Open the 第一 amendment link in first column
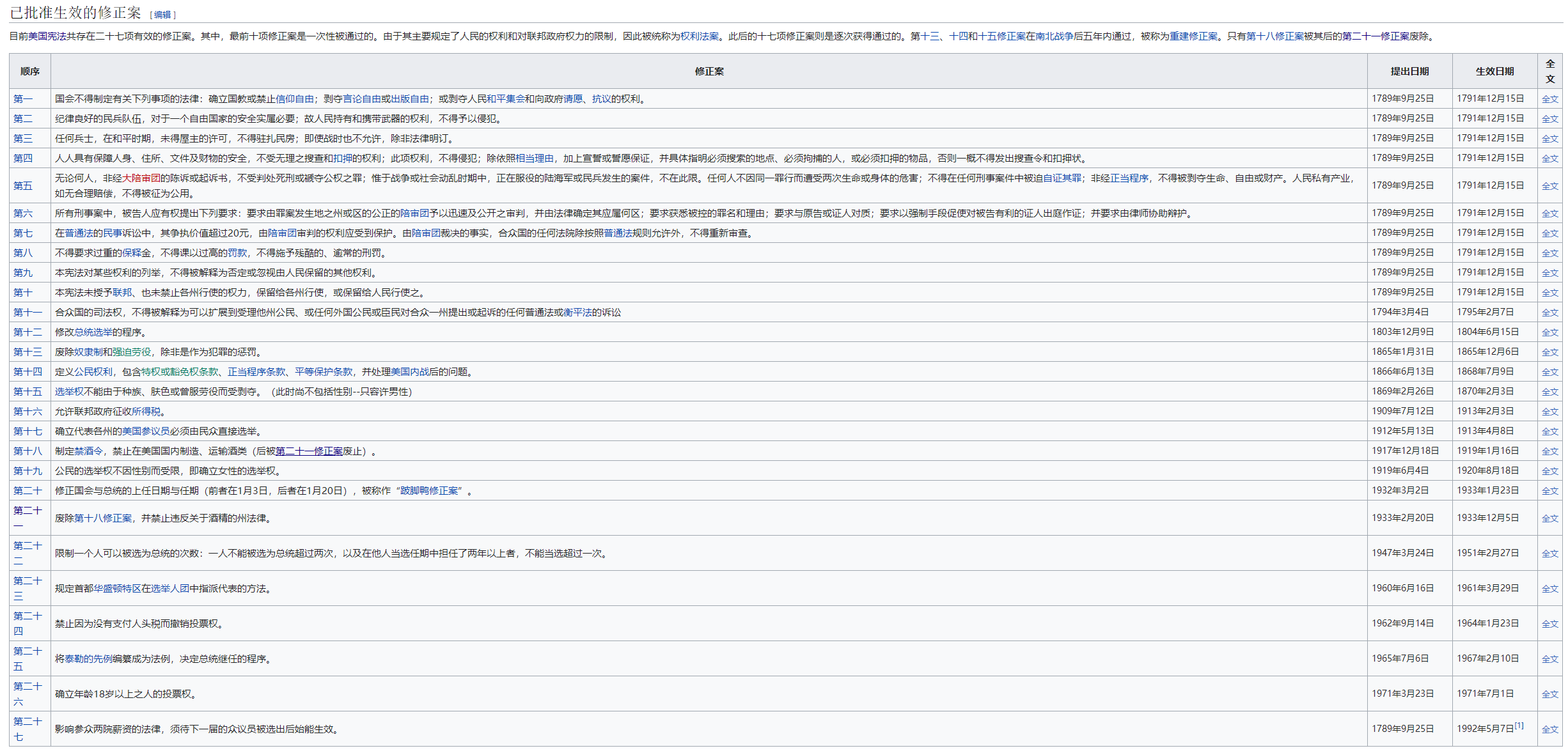The width and height of the screenshot is (1568, 753). coord(22,99)
